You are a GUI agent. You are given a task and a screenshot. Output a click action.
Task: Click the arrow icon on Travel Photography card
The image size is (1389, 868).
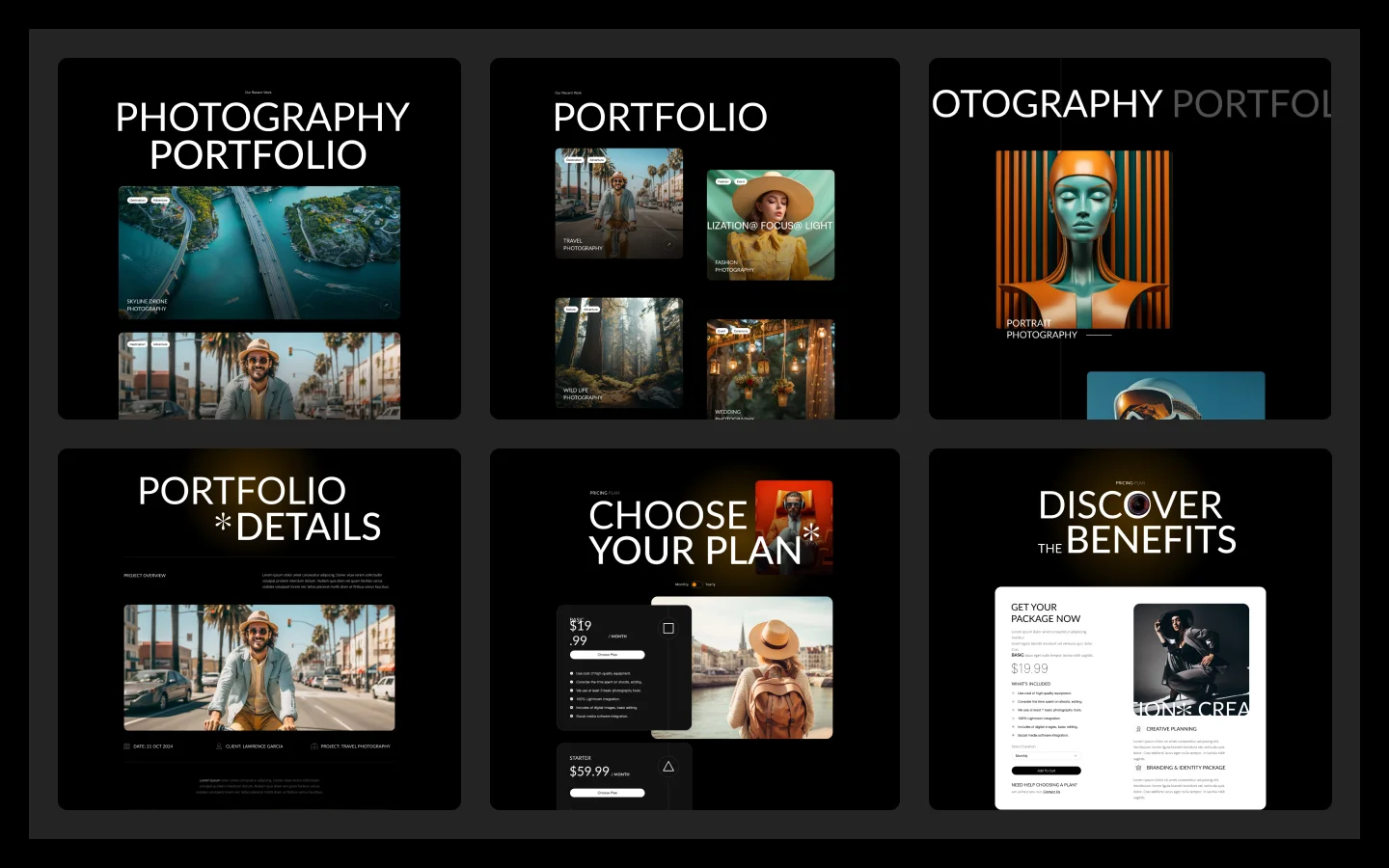669,244
